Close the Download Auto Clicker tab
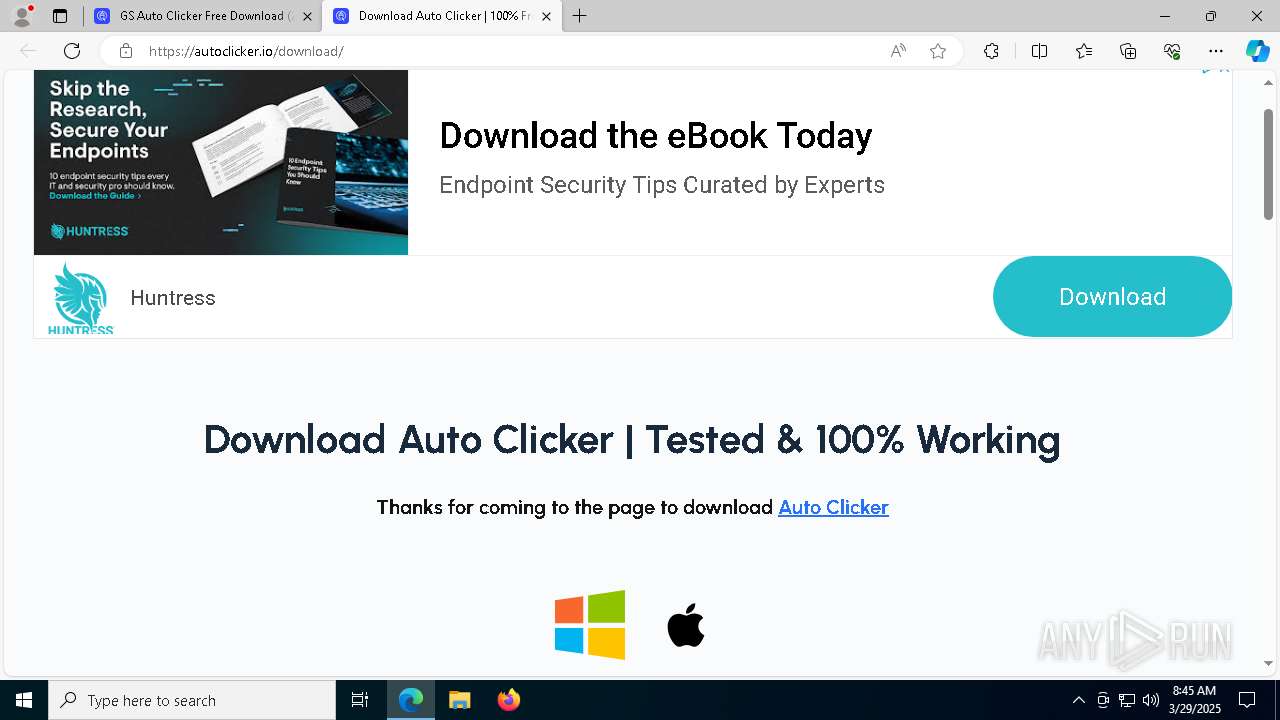Image resolution: width=1280 pixels, height=720 pixels. tap(546, 16)
